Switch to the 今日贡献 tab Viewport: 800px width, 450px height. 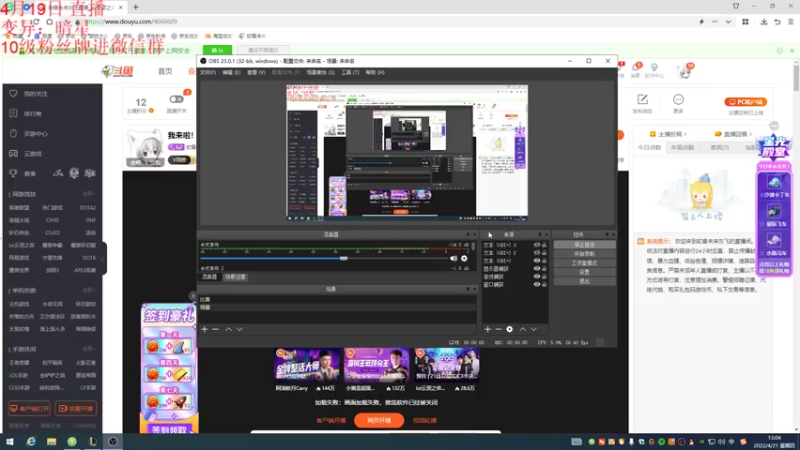pos(649,147)
